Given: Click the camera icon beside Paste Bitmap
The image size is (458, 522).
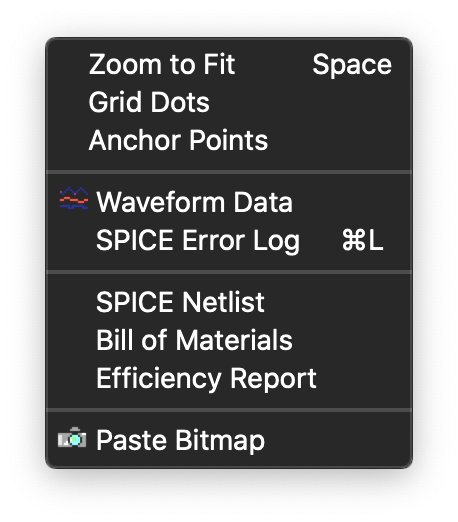Looking at the screenshot, I should [x=72, y=437].
